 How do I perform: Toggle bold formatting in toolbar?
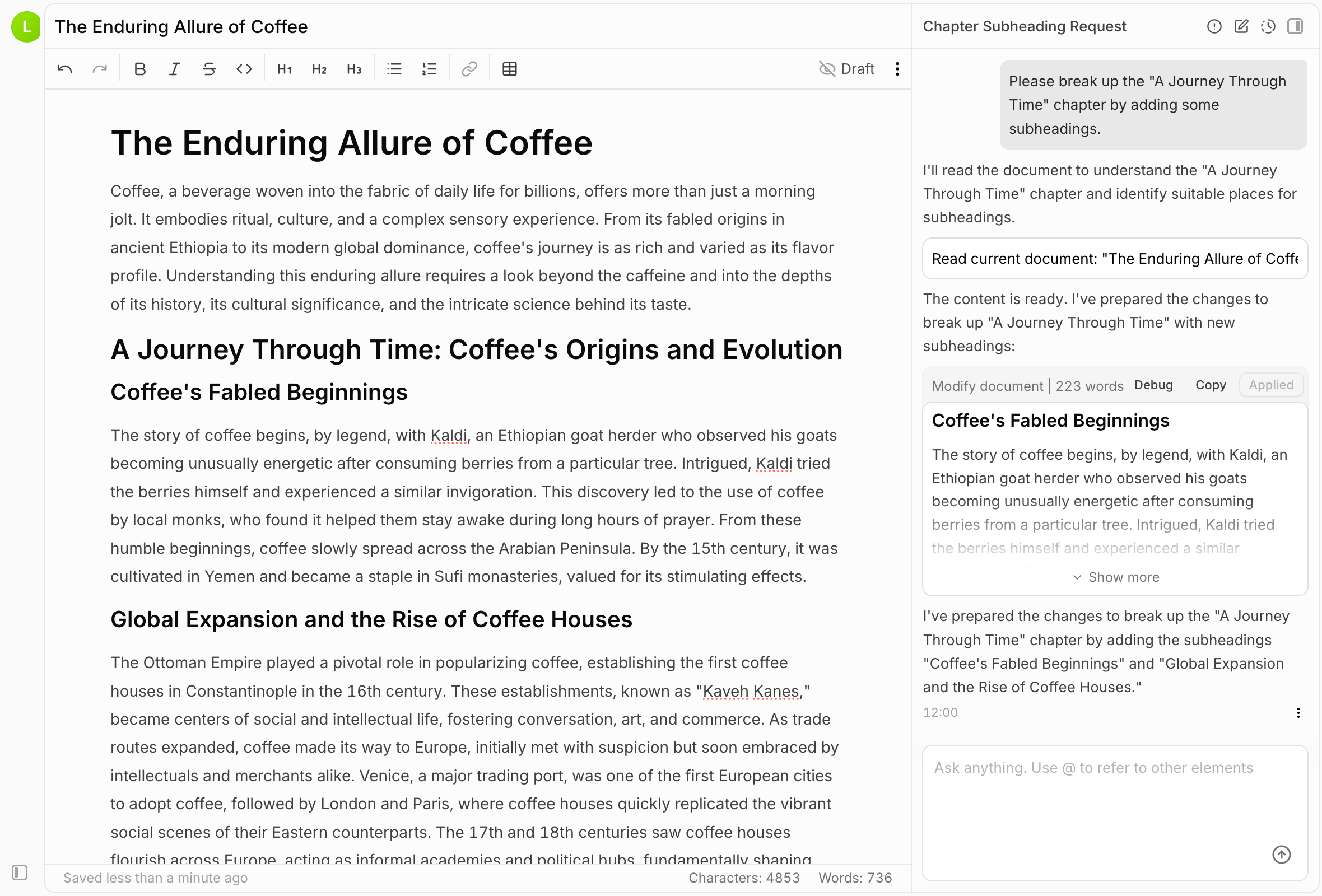(140, 69)
